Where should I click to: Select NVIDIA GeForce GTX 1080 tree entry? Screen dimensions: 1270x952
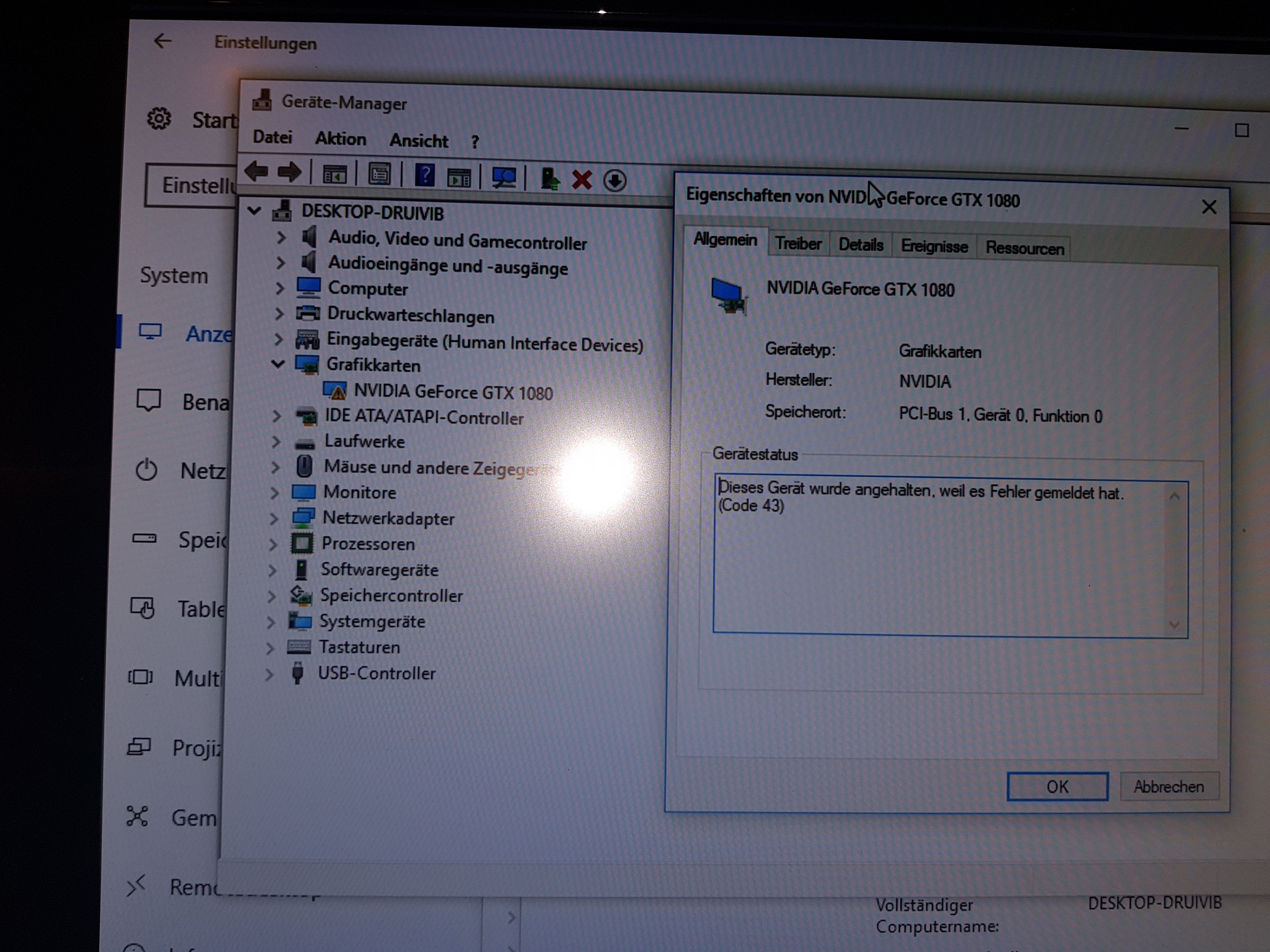coord(452,392)
